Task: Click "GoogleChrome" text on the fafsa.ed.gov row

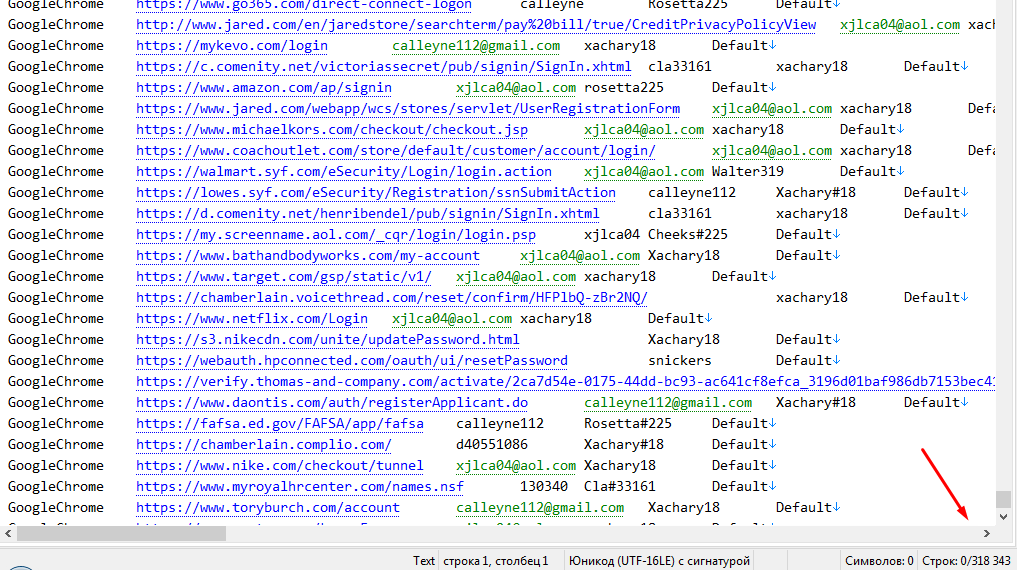Action: pyautogui.click(x=56, y=423)
